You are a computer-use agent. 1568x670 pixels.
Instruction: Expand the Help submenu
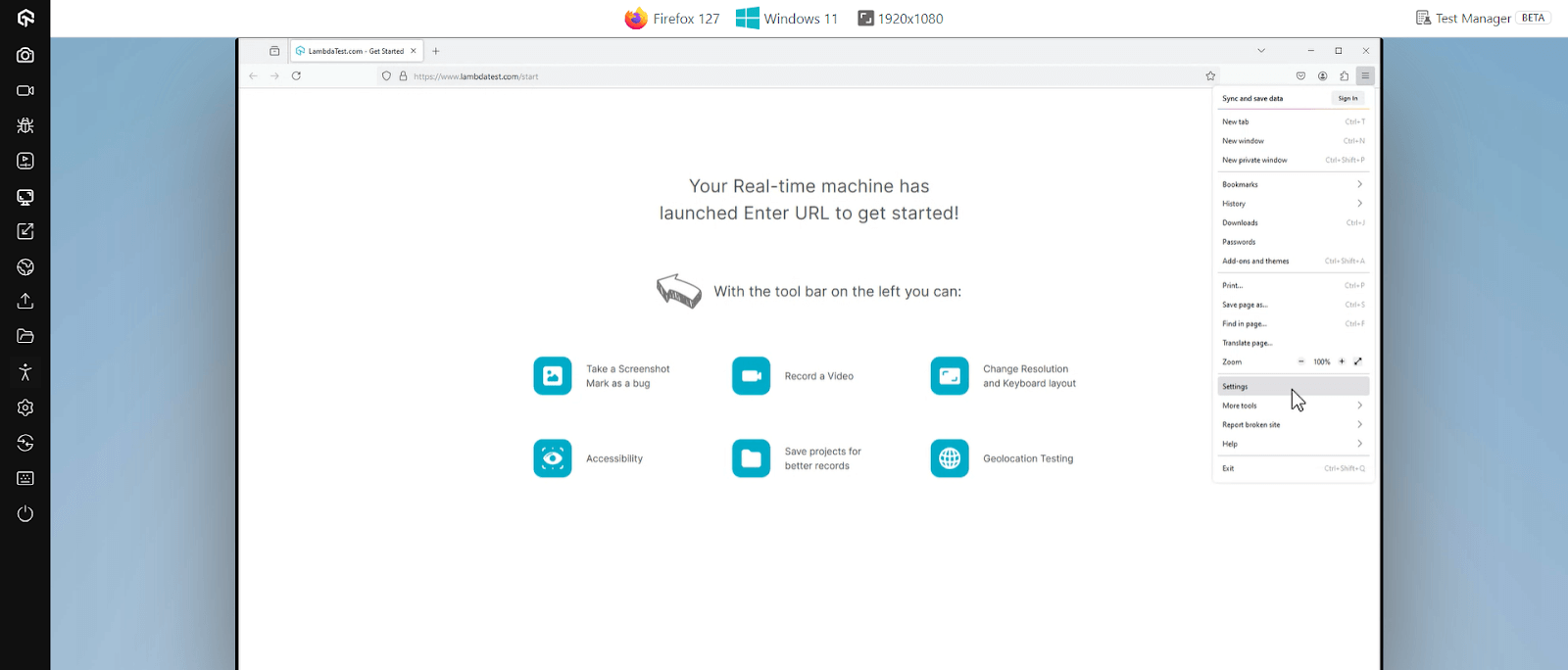(x=1293, y=444)
